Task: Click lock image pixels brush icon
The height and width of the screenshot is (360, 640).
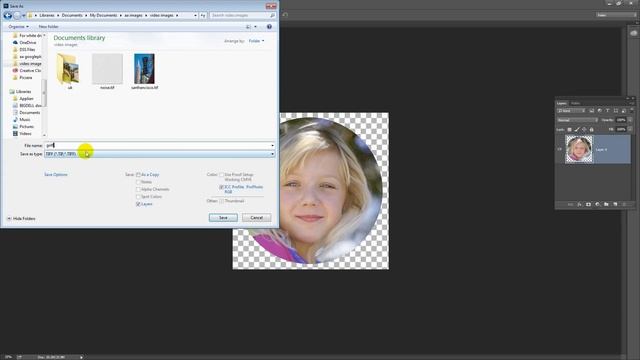Action: pos(577,129)
